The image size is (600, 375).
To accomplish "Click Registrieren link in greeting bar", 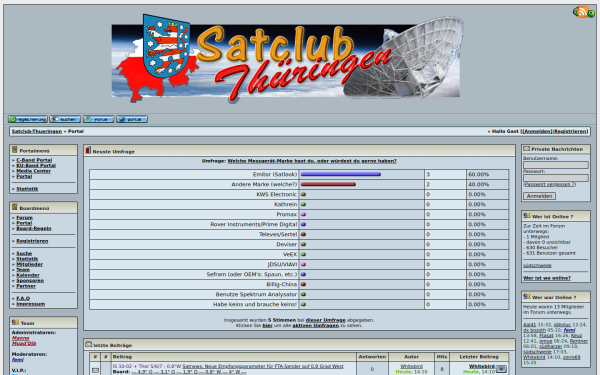I will [571, 131].
